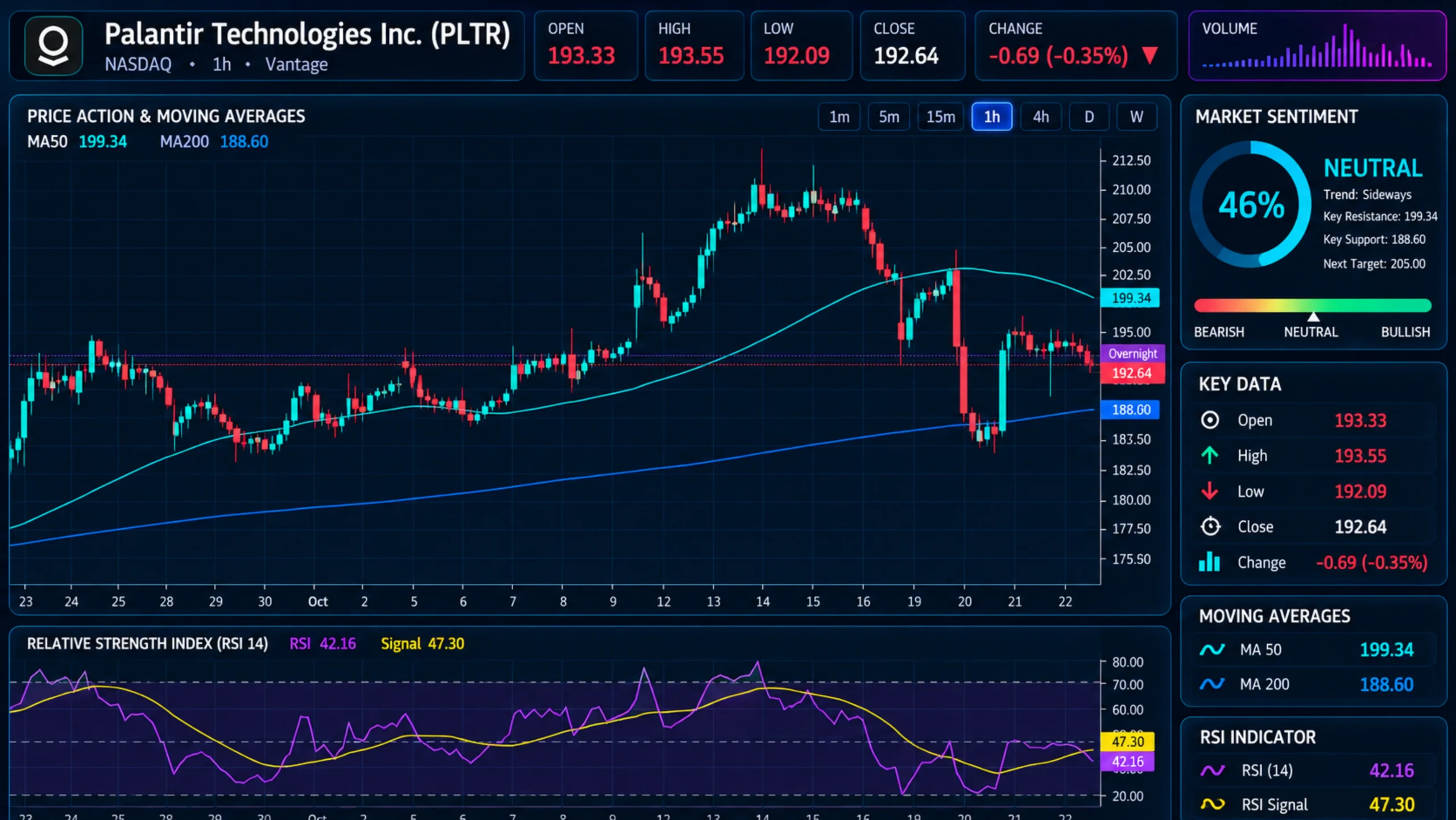Click the Open circle icon in Key Data
Image resolution: width=1456 pixels, height=820 pixels.
pos(1210,420)
